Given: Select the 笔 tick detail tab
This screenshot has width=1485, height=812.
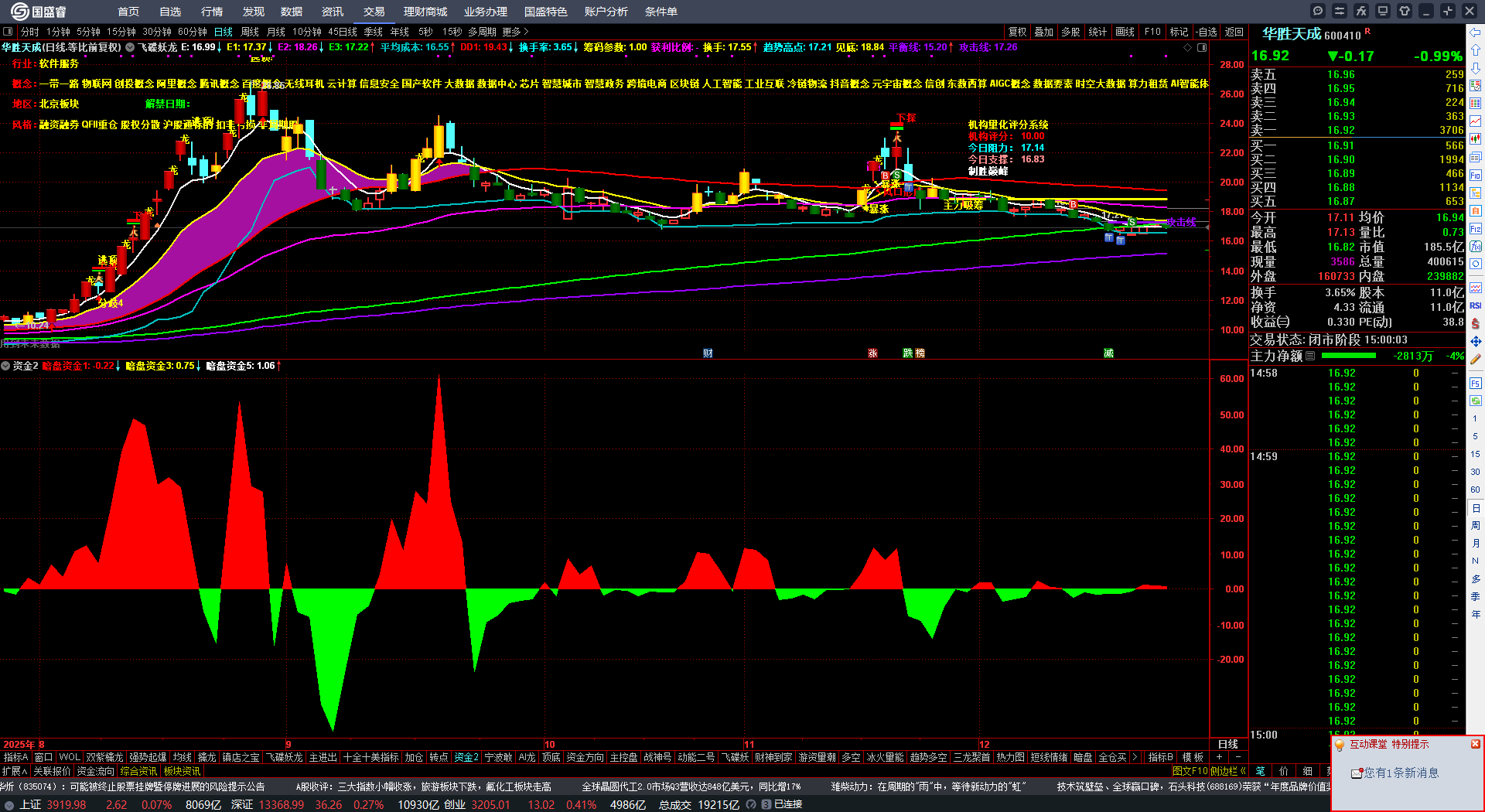Looking at the screenshot, I should [1261, 771].
